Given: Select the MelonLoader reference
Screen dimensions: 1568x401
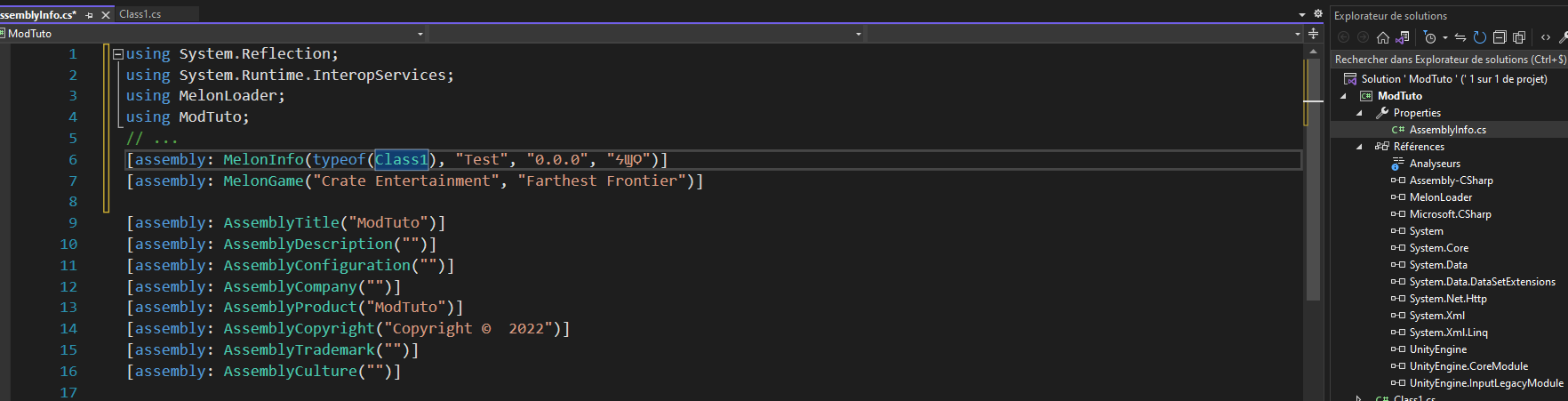Looking at the screenshot, I should click(1440, 197).
